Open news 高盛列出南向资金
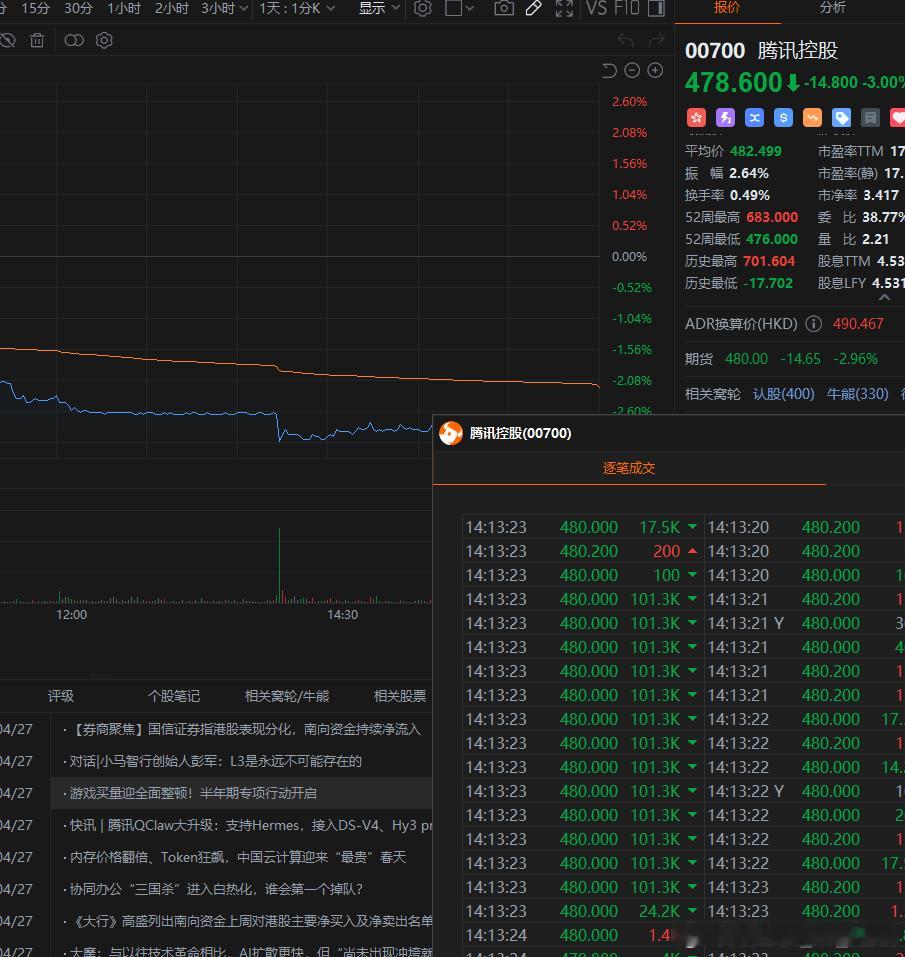Screen dimensions: 905x957 (247, 921)
